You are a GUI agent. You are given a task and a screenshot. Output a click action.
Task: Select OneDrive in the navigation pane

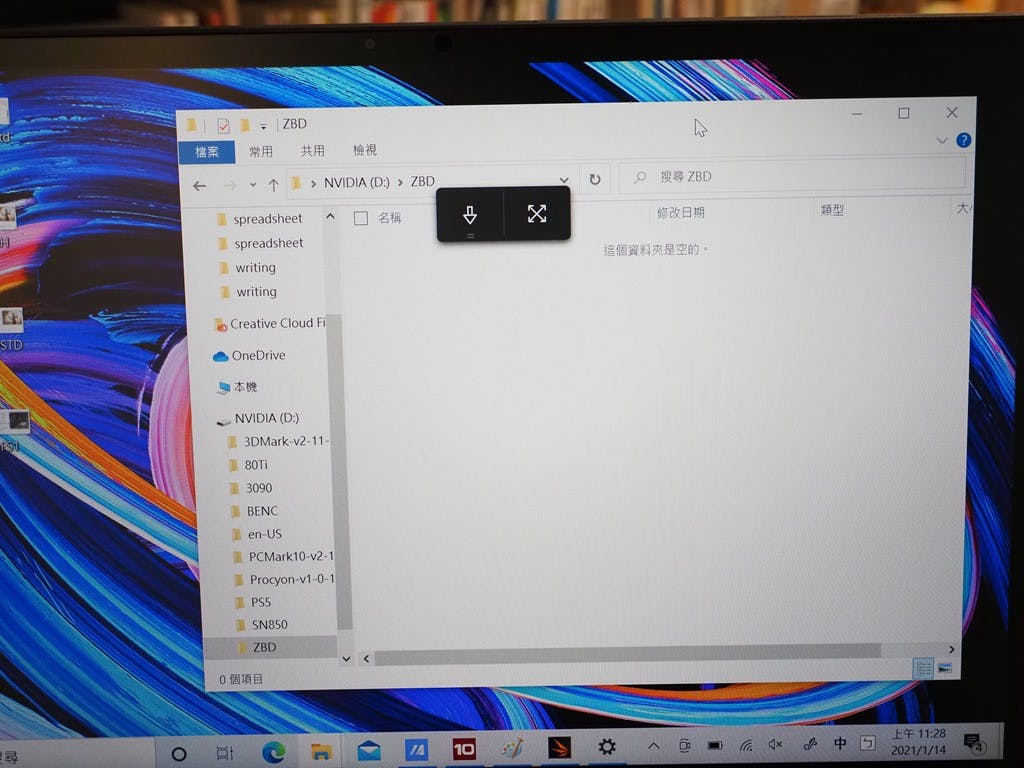(x=249, y=355)
